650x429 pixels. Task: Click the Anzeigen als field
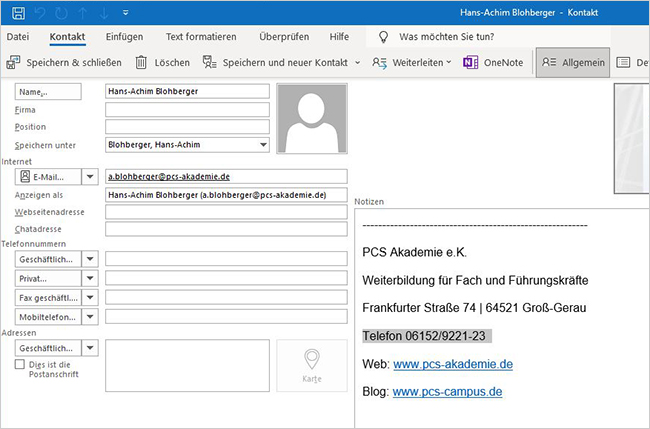[x=226, y=195]
